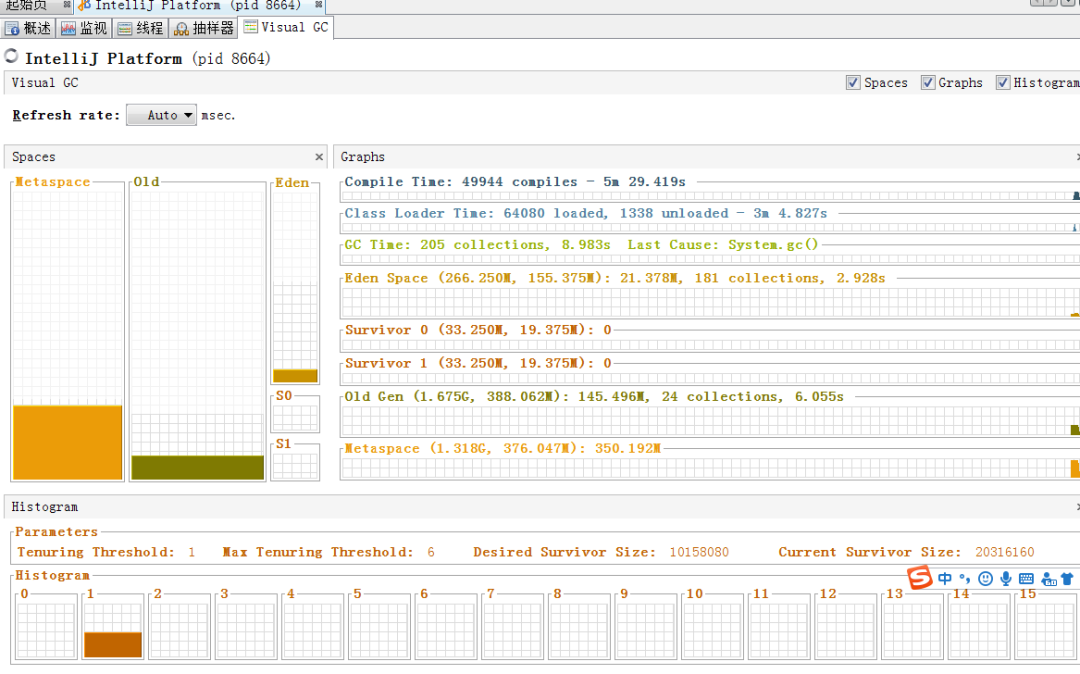The image size is (1080, 674).
Task: Toggle the Histogram checkbox
Action: point(1003,83)
